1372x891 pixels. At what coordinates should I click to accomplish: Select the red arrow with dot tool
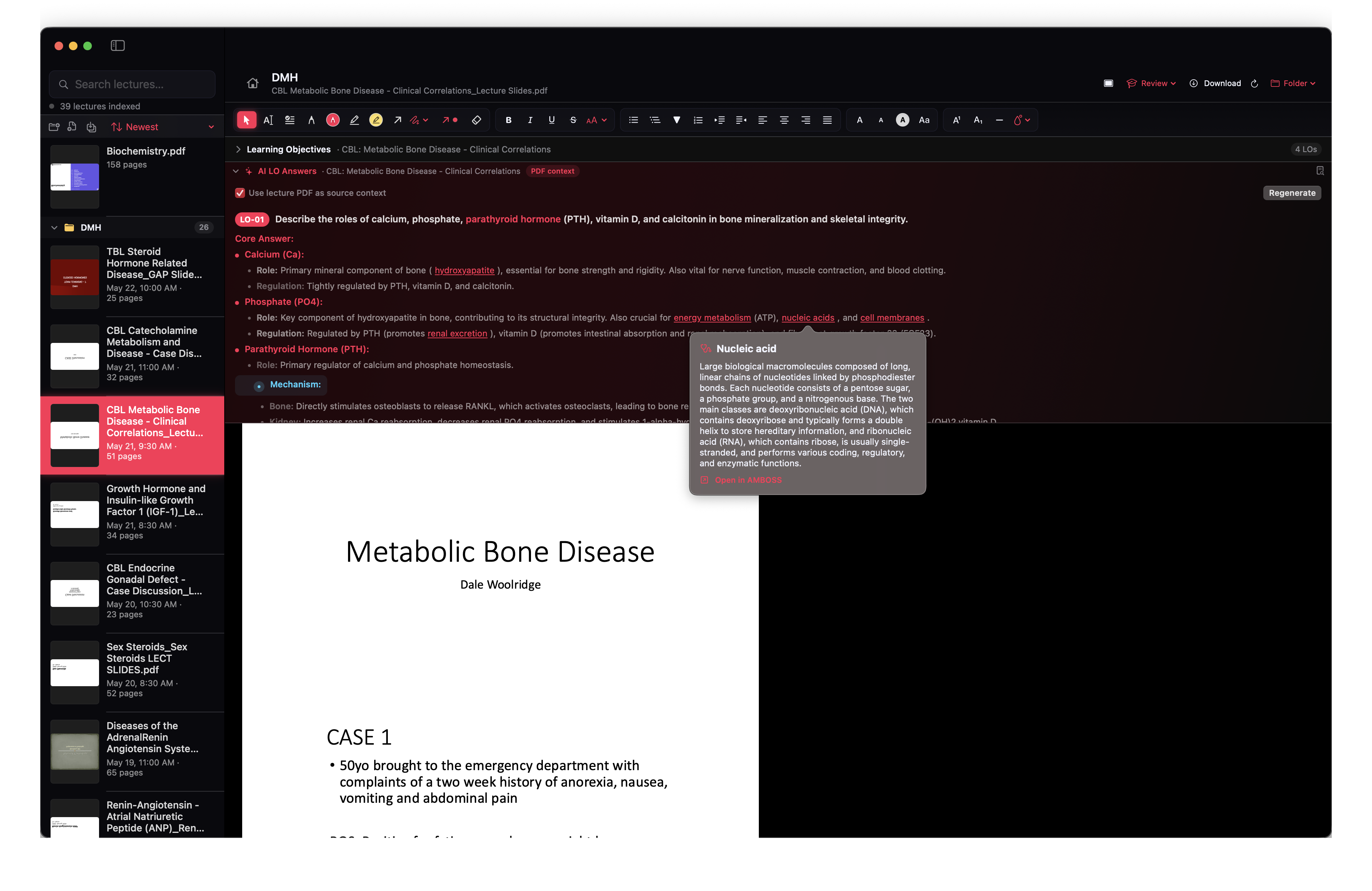click(x=450, y=120)
